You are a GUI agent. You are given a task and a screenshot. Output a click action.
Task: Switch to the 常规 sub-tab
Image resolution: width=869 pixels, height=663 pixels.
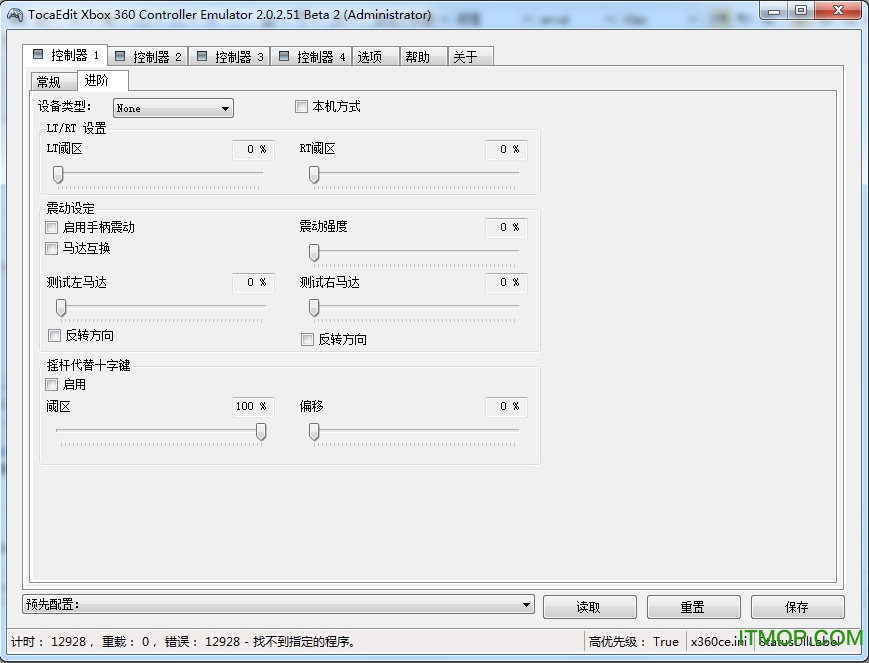52,82
